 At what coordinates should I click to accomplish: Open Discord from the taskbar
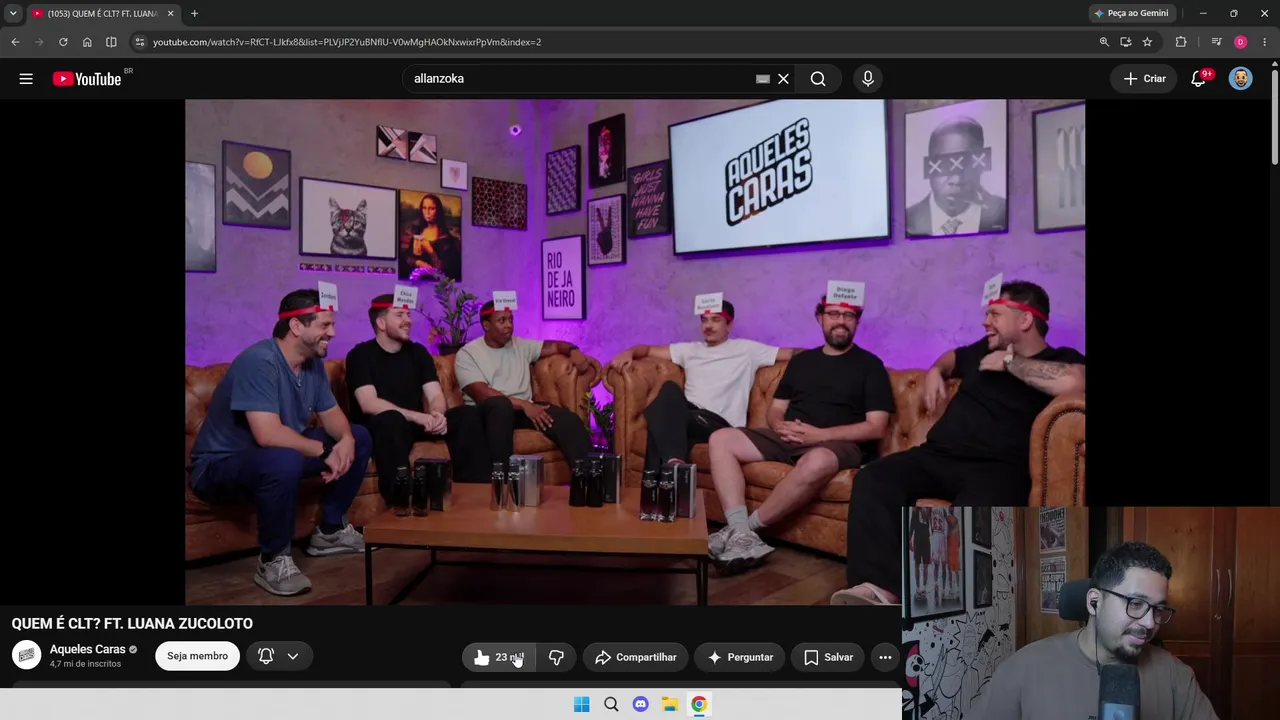(641, 704)
